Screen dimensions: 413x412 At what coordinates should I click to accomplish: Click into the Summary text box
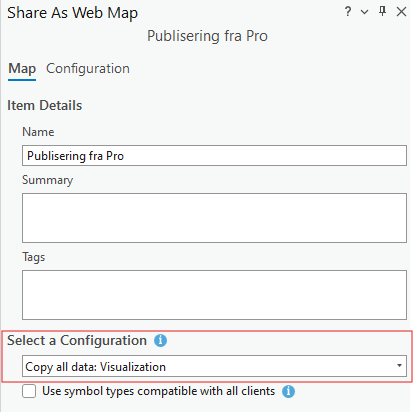[x=214, y=218]
